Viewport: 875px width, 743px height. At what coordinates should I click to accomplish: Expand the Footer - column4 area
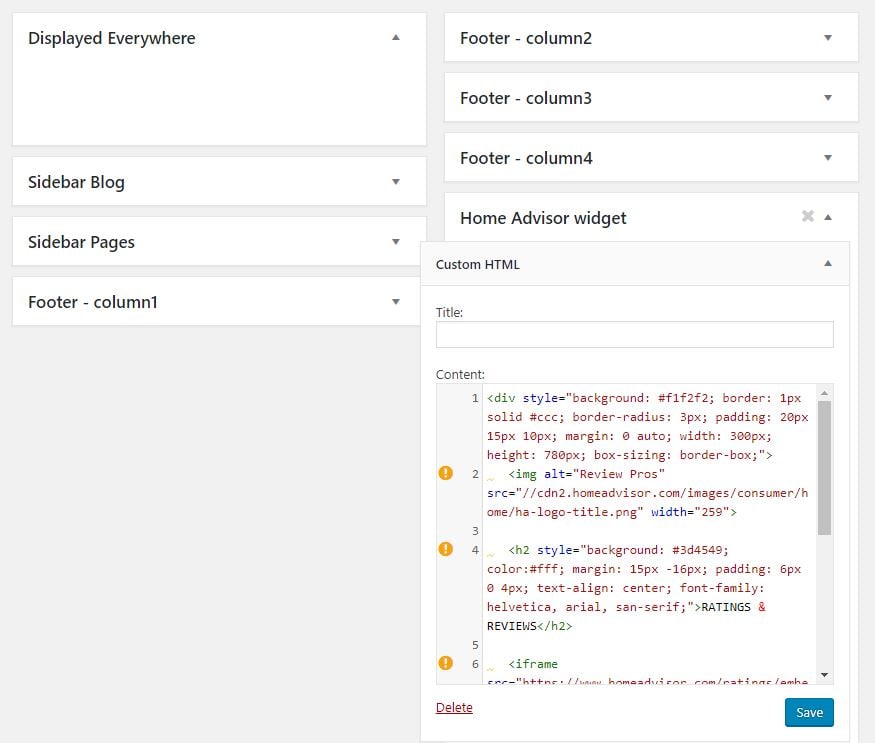[828, 157]
